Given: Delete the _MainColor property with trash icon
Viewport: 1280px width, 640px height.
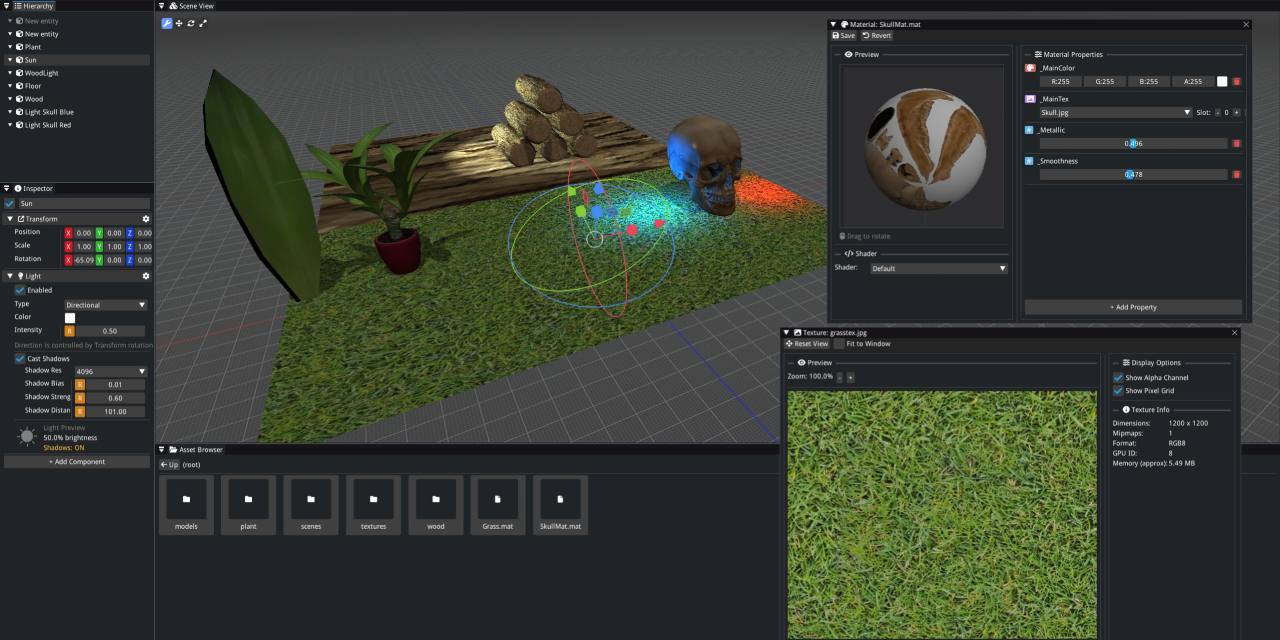Looking at the screenshot, I should [1236, 81].
